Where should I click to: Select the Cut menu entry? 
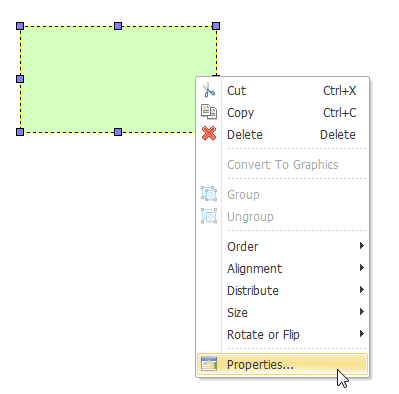(282, 90)
